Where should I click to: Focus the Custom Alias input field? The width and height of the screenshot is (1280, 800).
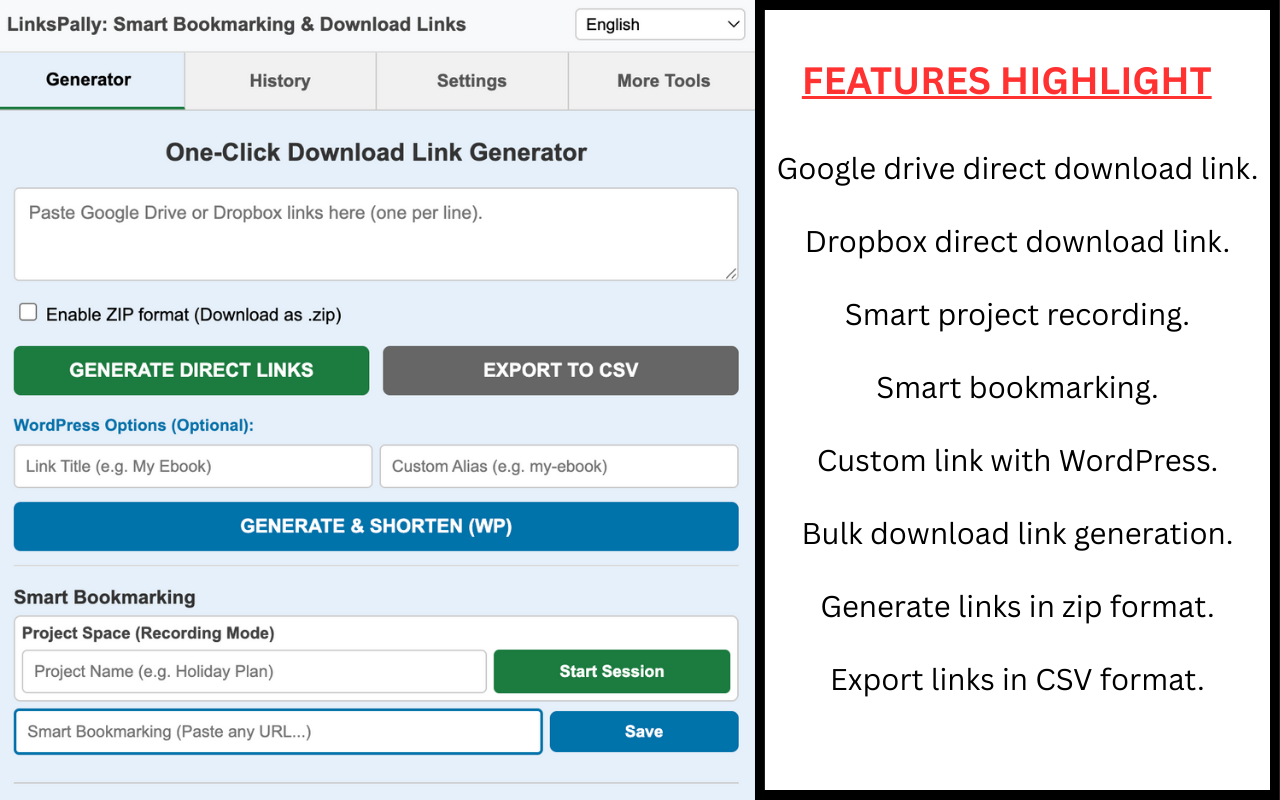click(559, 466)
